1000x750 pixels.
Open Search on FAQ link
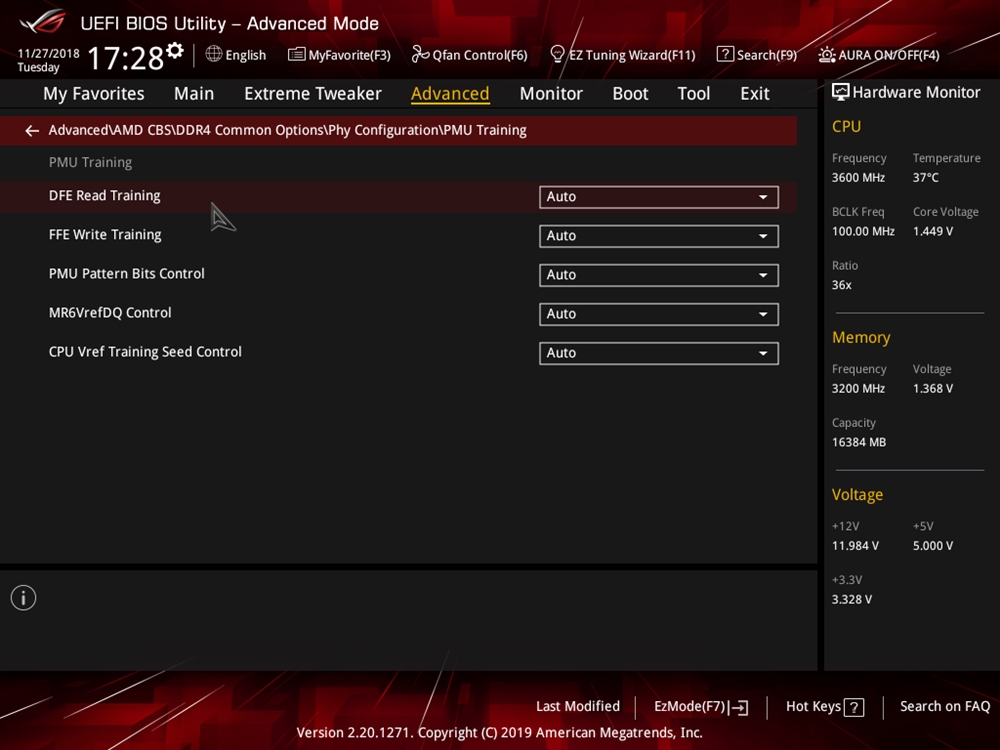tap(945, 707)
